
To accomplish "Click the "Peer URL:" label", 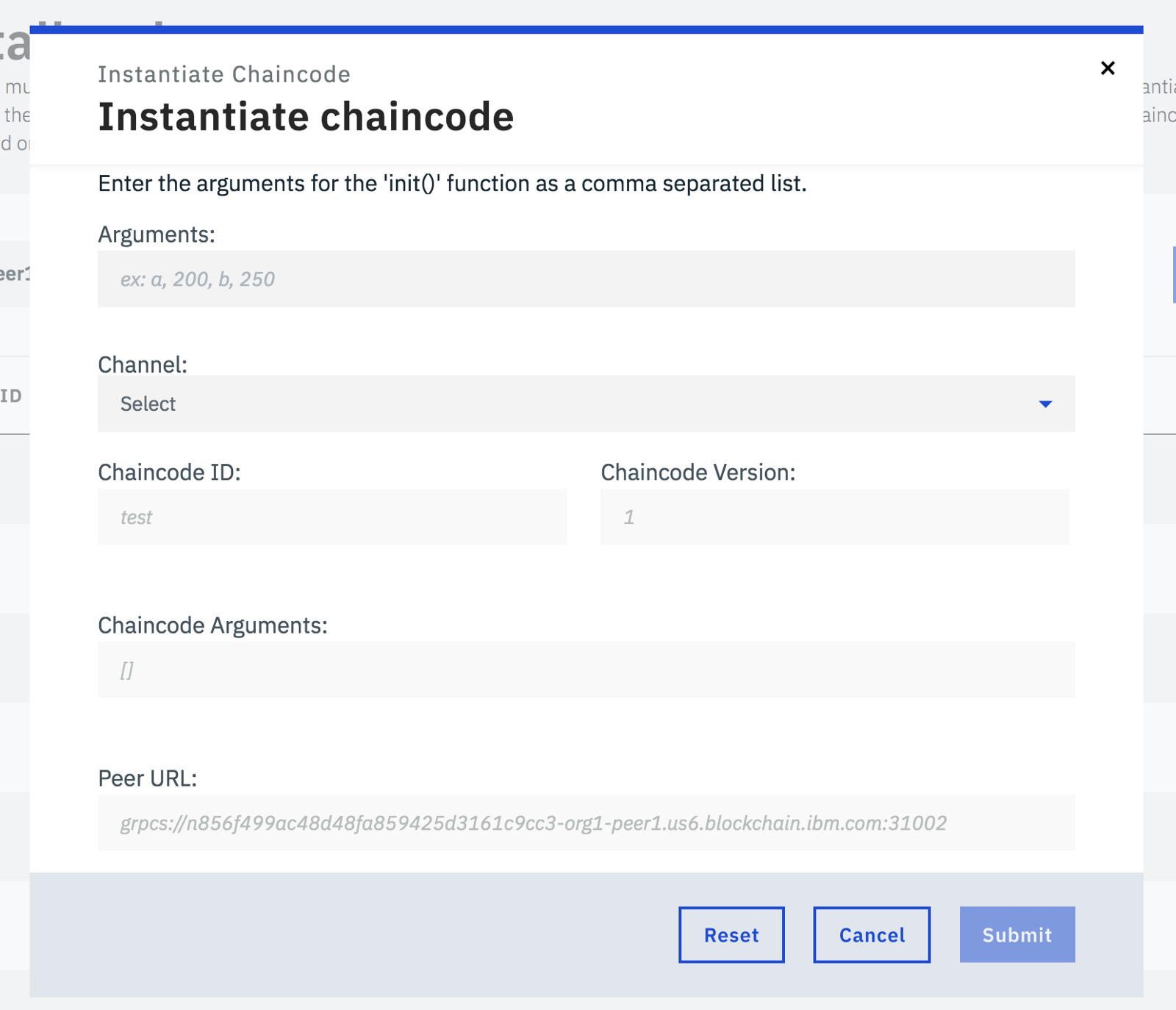I will click(147, 778).
